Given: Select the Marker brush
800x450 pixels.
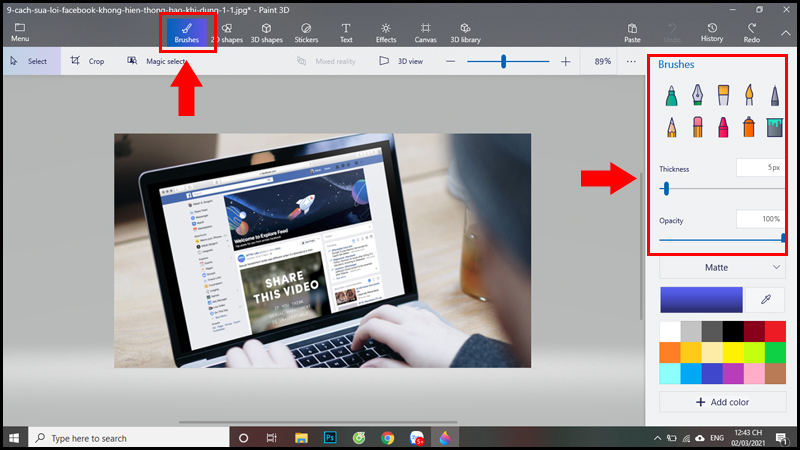Looking at the screenshot, I should pos(671,95).
